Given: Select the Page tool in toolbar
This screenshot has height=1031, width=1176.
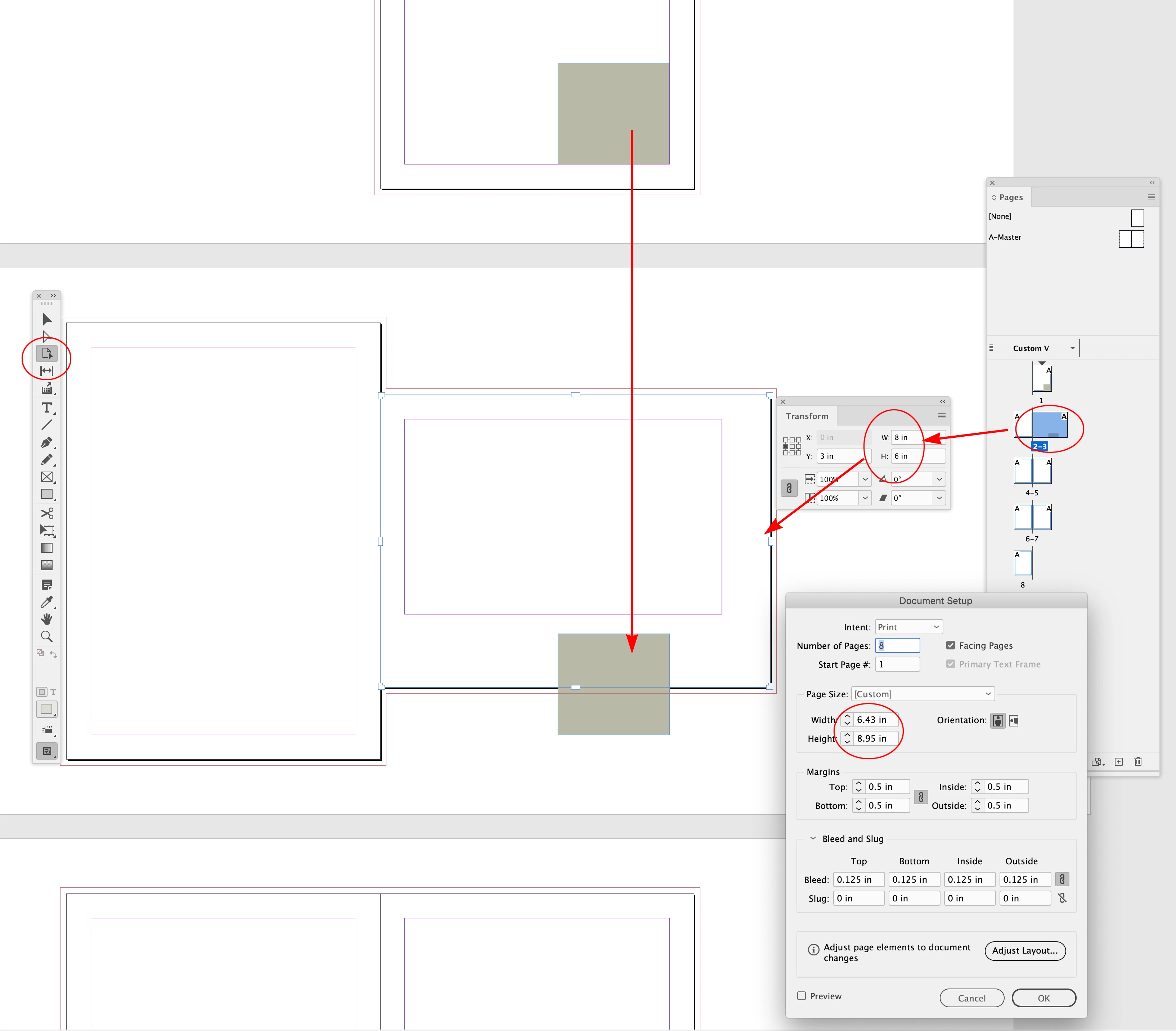Looking at the screenshot, I should [x=46, y=353].
